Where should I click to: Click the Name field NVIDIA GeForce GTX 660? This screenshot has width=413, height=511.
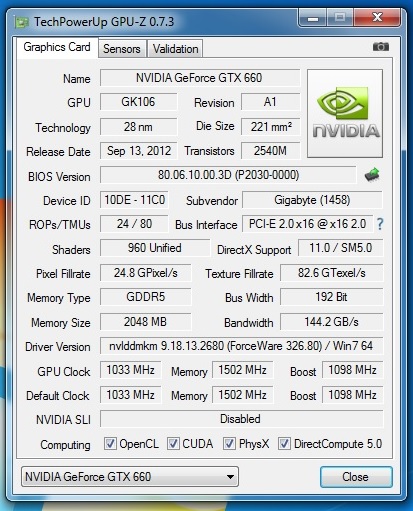199,78
